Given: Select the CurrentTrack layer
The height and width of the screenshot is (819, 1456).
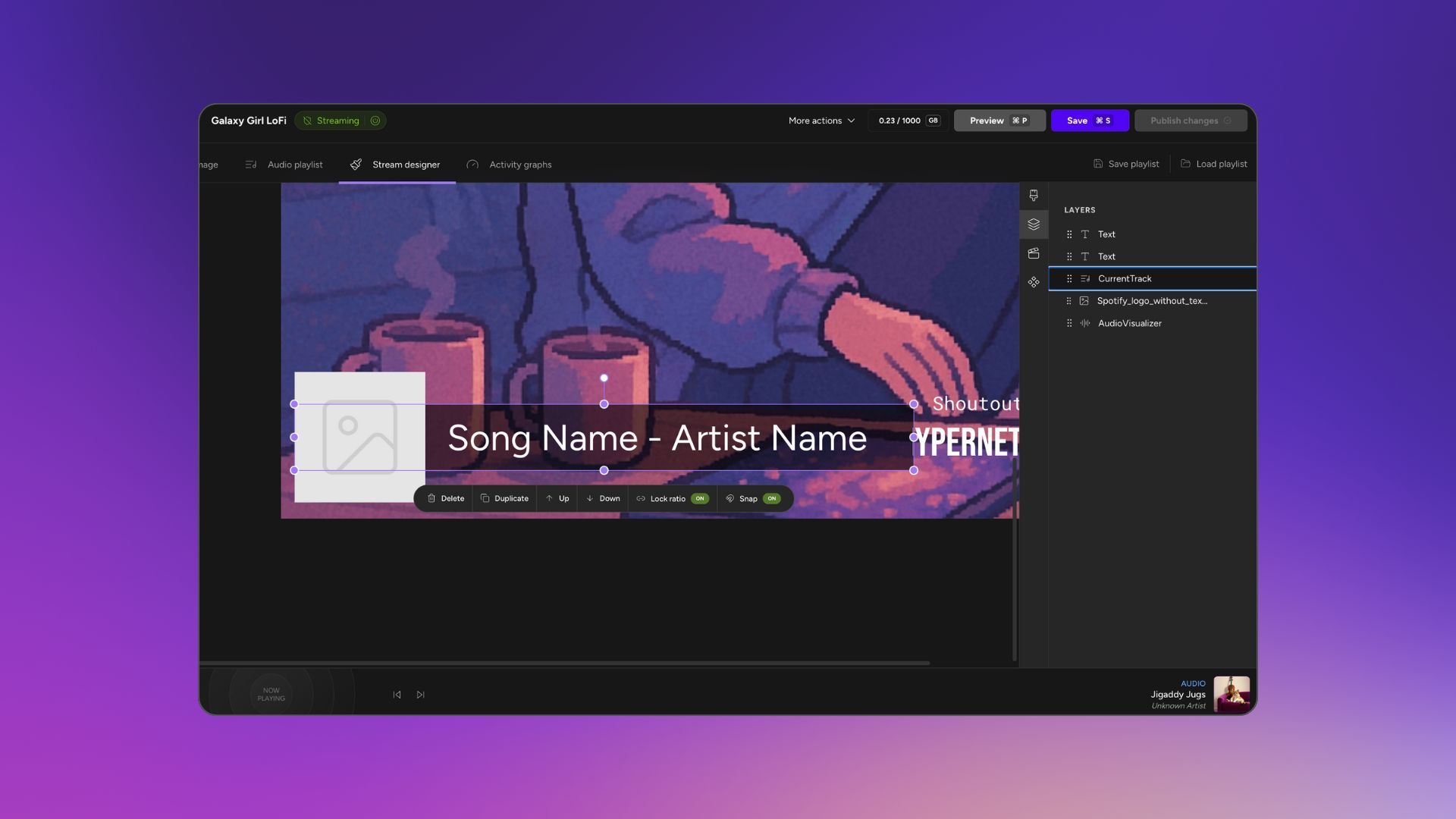Looking at the screenshot, I should tap(1153, 279).
